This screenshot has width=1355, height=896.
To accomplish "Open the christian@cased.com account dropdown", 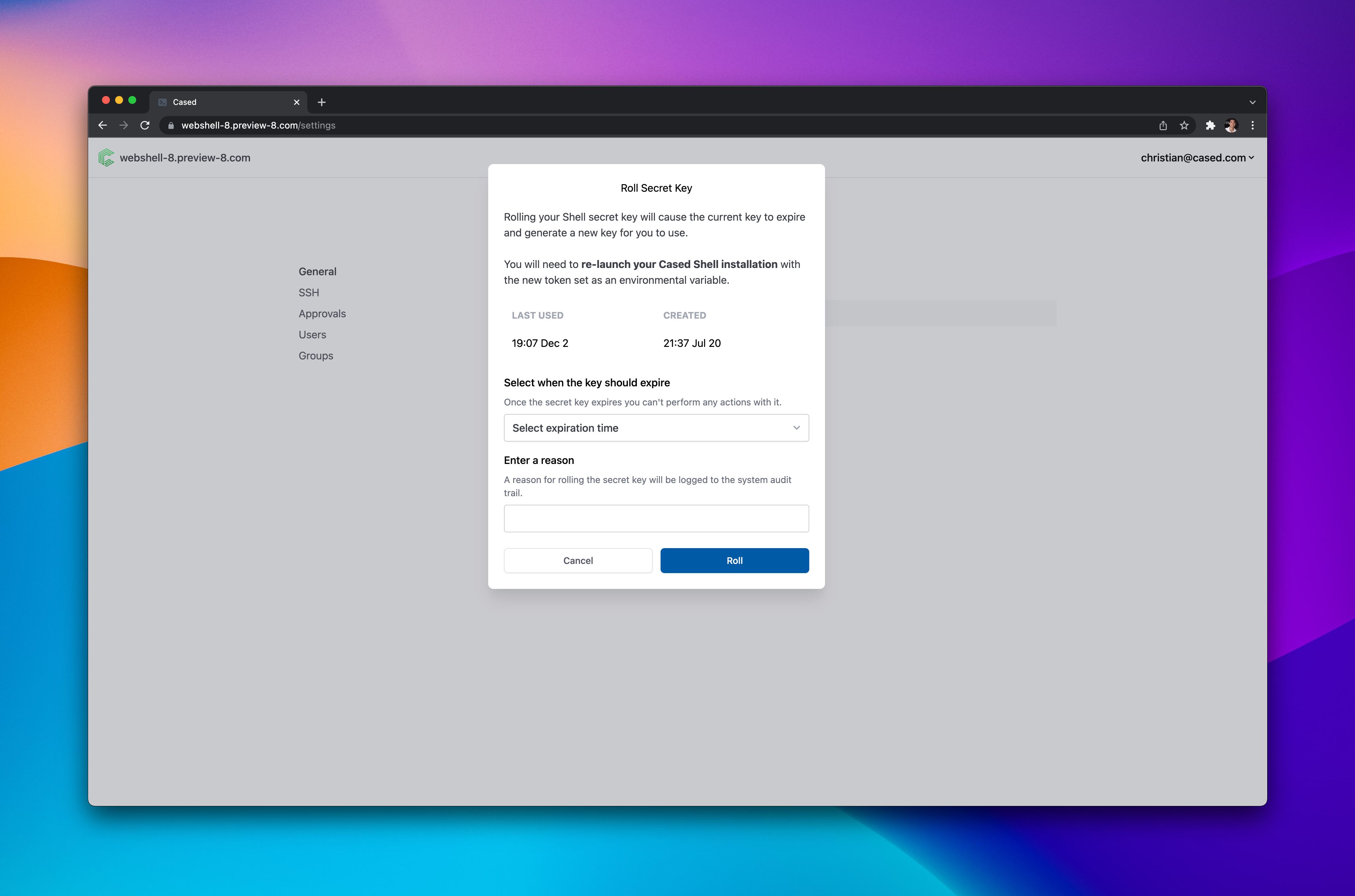I will pos(1197,158).
